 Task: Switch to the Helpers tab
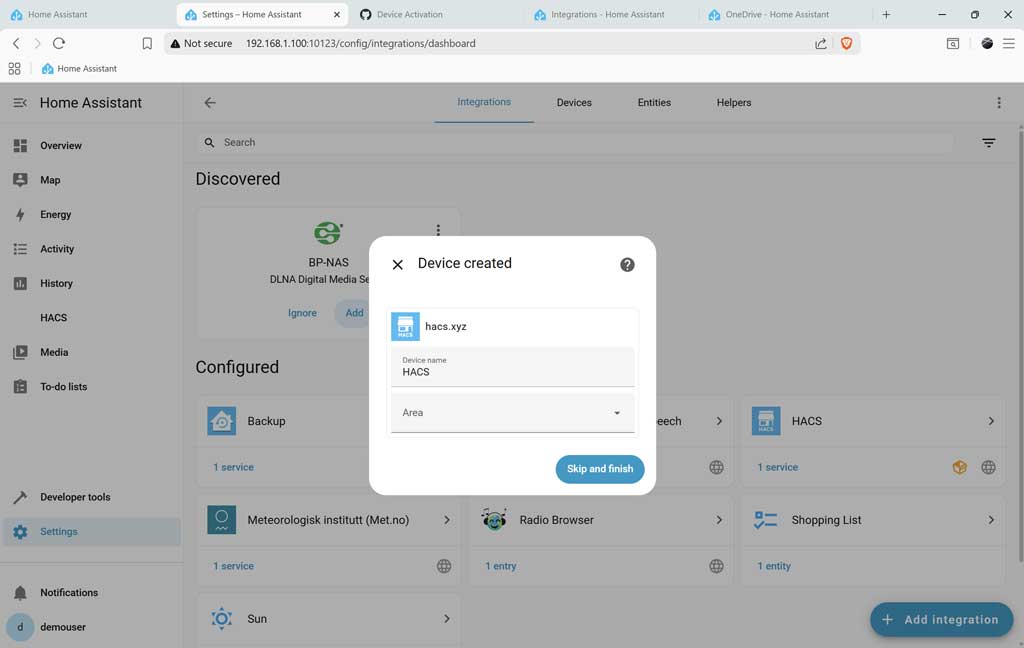pyautogui.click(x=733, y=103)
